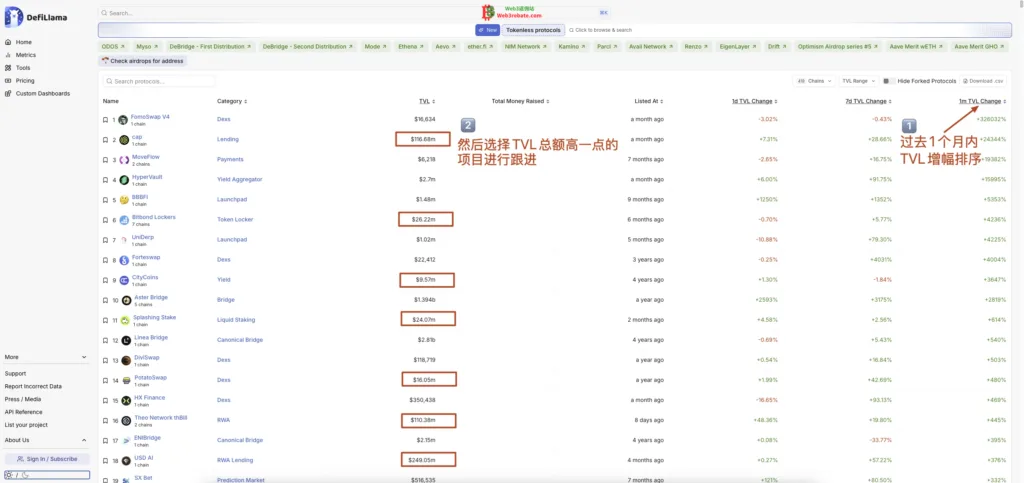Bookmark the CityCoins row
The width and height of the screenshot is (1024, 483).
tap(105, 280)
